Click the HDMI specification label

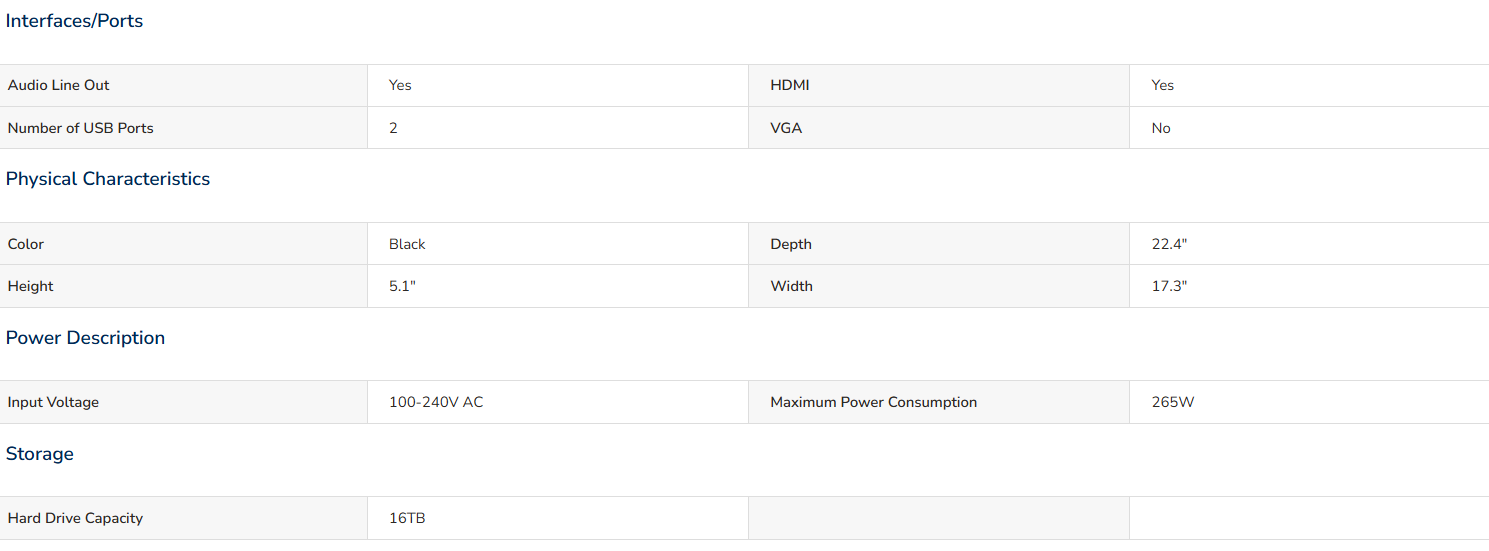(x=790, y=85)
